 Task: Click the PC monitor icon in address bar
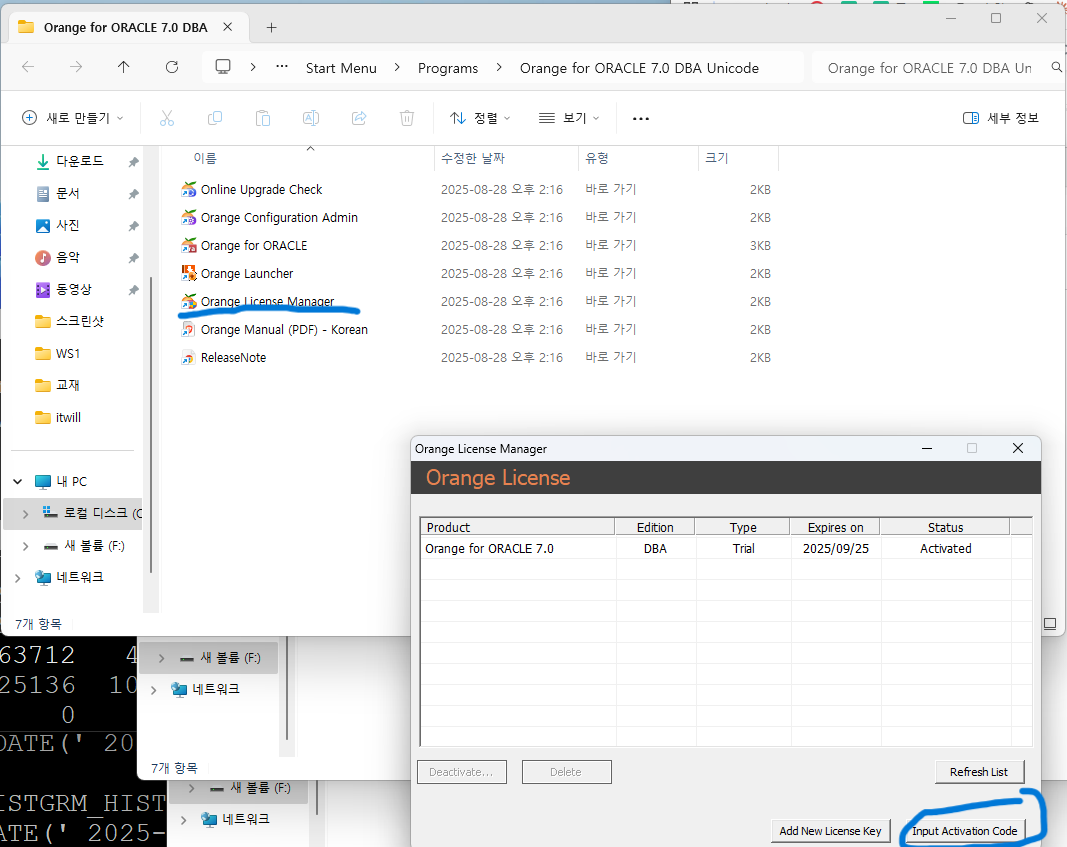tap(223, 67)
